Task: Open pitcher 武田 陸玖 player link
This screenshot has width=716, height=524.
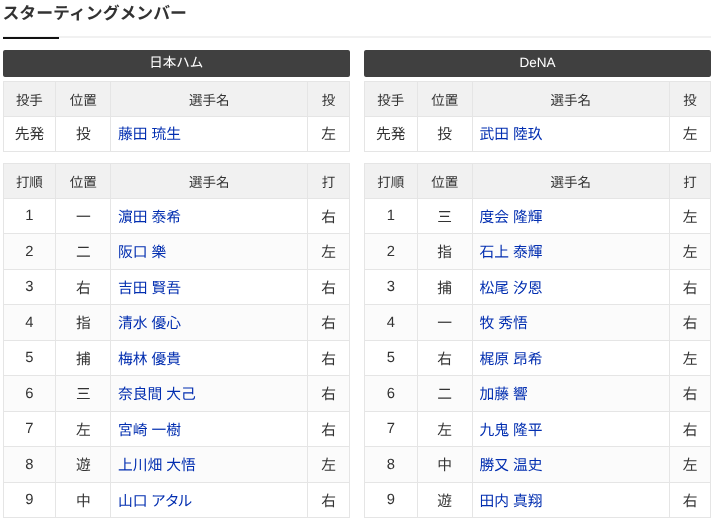Action: (510, 134)
